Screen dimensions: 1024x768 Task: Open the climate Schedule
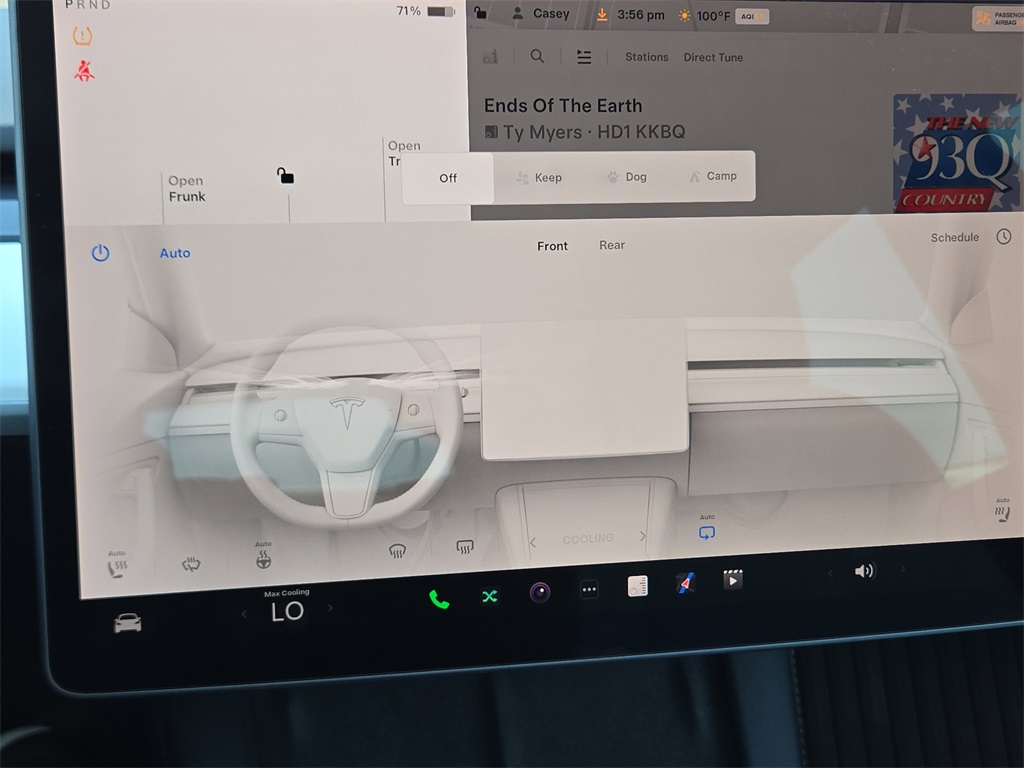coord(954,238)
